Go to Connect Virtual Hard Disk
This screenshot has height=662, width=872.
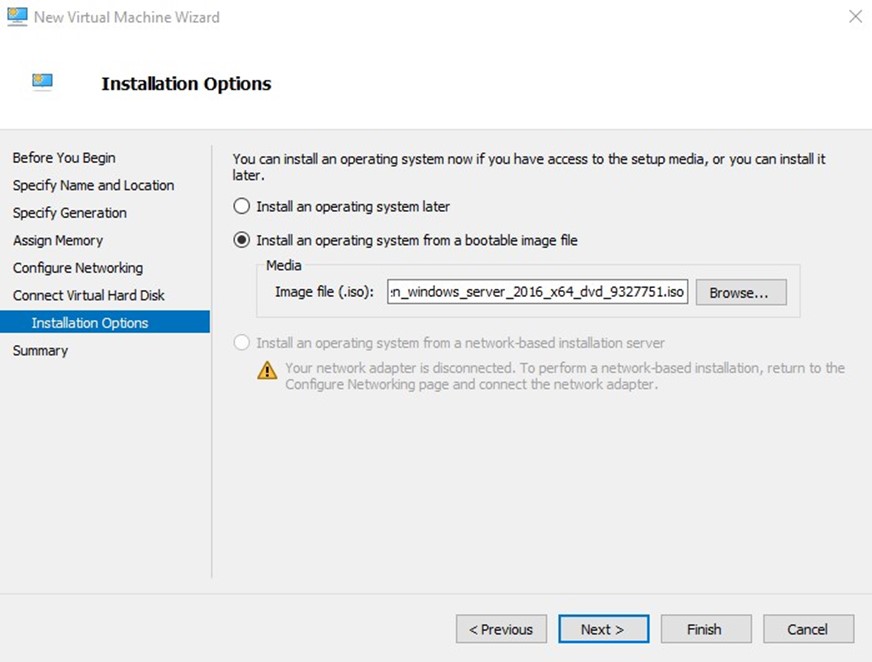[x=89, y=295]
